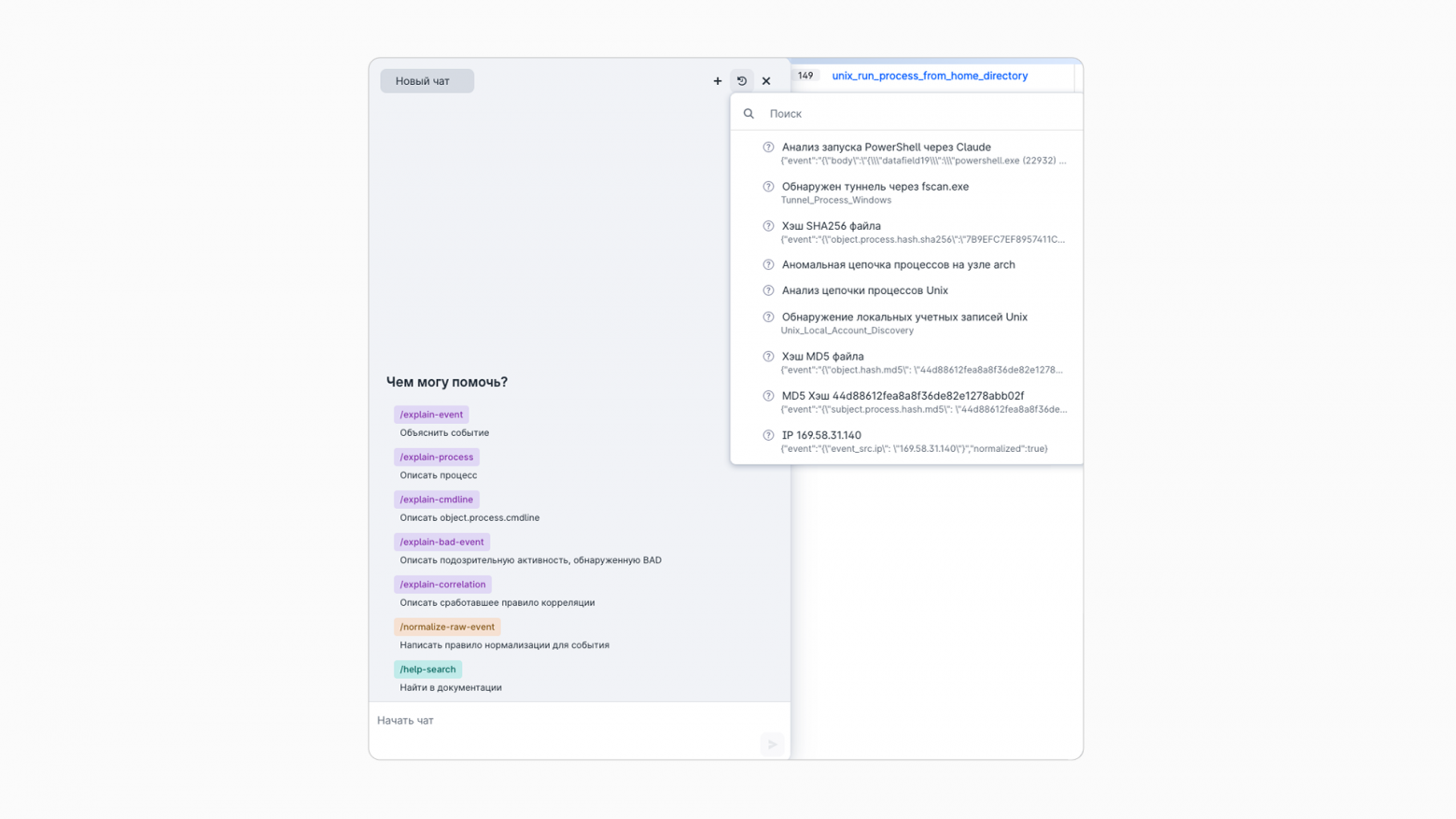Choose the /explain-process command
This screenshot has width=1456, height=819.
point(437,458)
